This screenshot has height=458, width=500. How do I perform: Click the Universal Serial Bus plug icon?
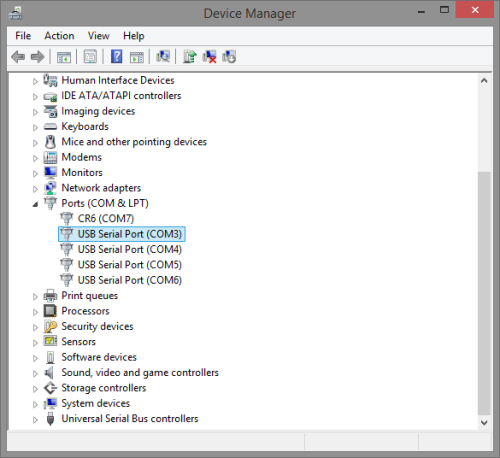point(50,419)
